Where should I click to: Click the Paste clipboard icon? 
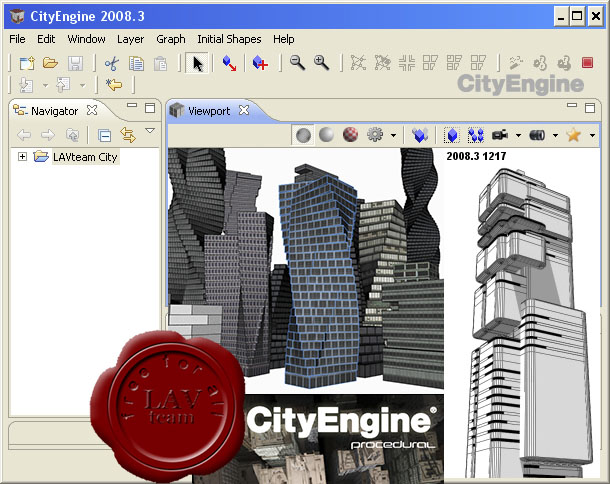160,63
